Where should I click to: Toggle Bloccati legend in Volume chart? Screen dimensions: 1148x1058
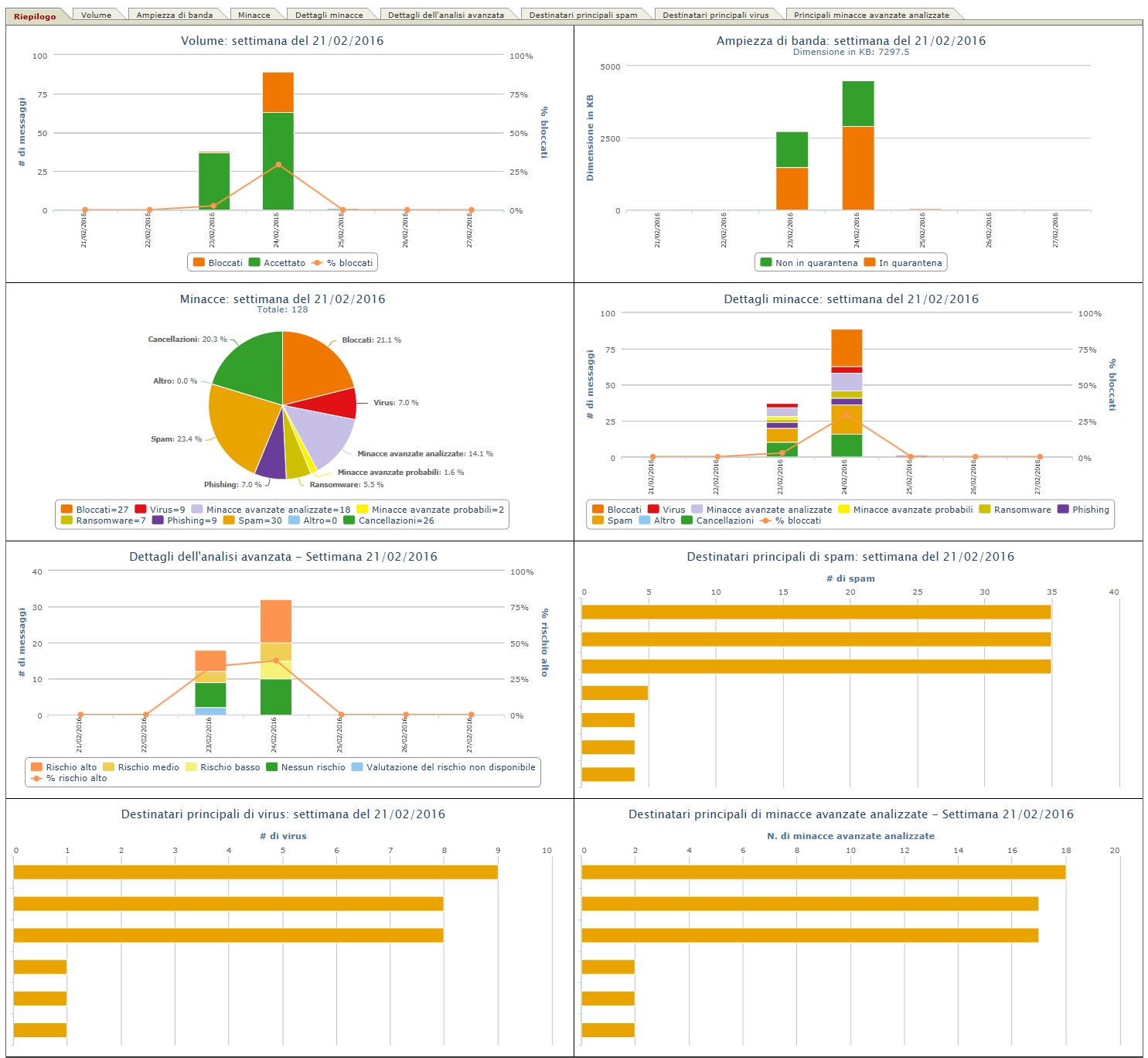point(218,263)
